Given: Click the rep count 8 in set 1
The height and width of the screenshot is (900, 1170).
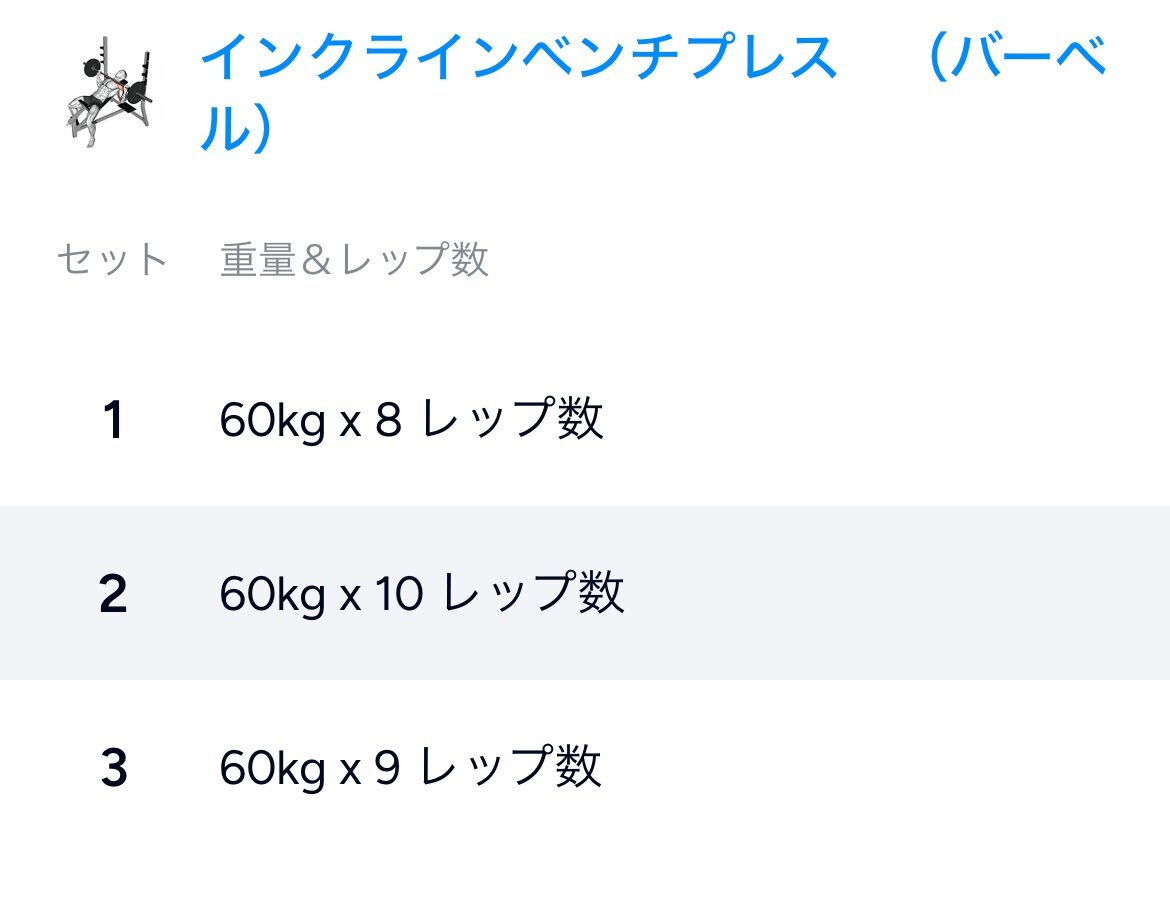Looking at the screenshot, I should [x=388, y=422].
